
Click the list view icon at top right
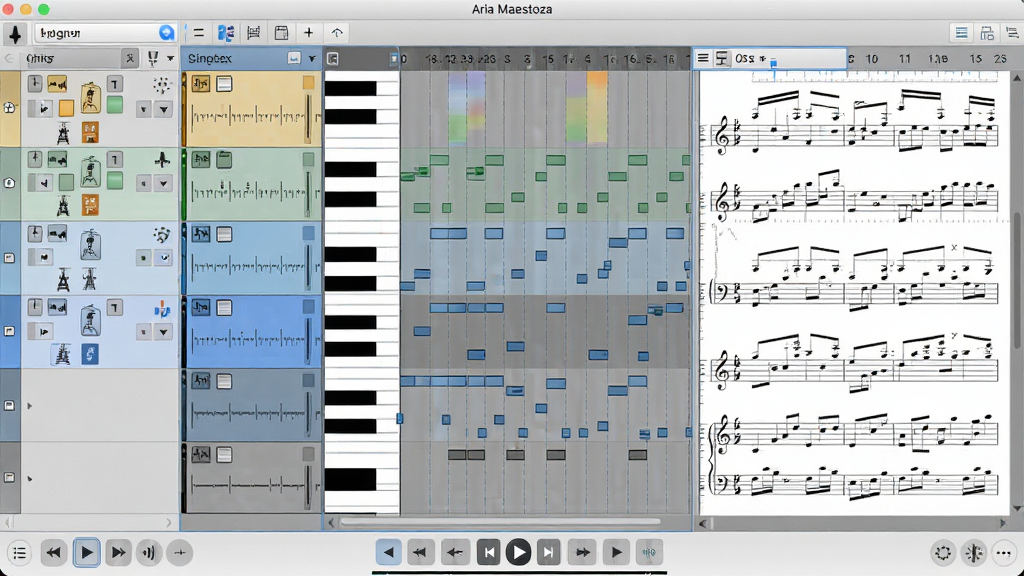pyautogui.click(x=961, y=33)
